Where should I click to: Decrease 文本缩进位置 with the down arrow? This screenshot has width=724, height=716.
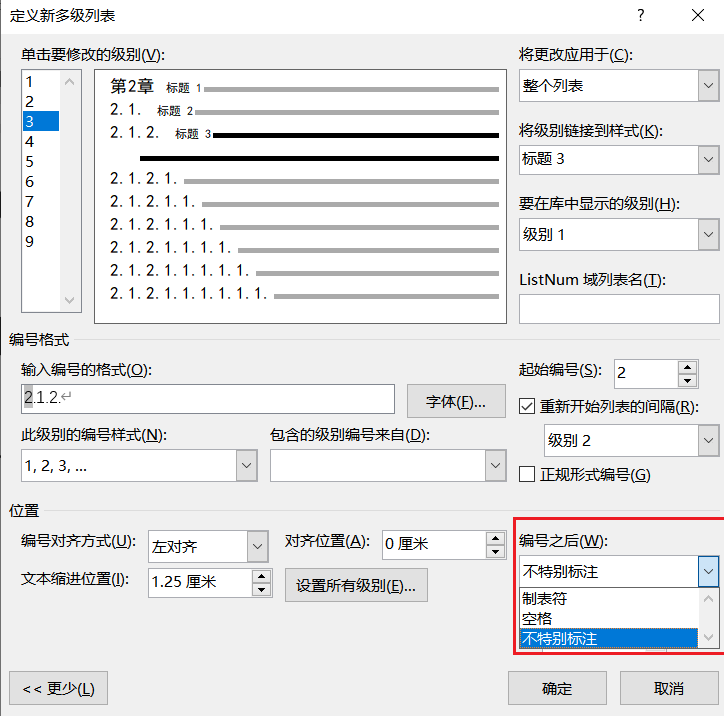click(261, 590)
